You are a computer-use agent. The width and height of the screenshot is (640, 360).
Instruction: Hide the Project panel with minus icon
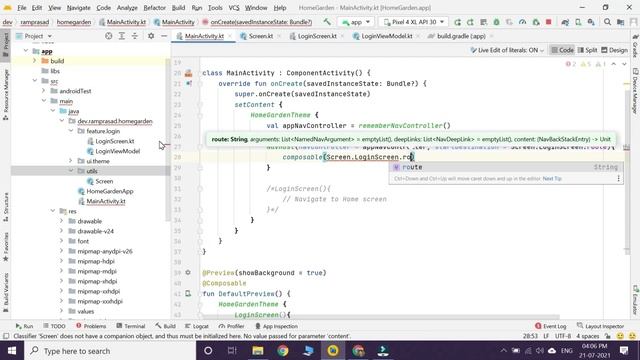164,36
